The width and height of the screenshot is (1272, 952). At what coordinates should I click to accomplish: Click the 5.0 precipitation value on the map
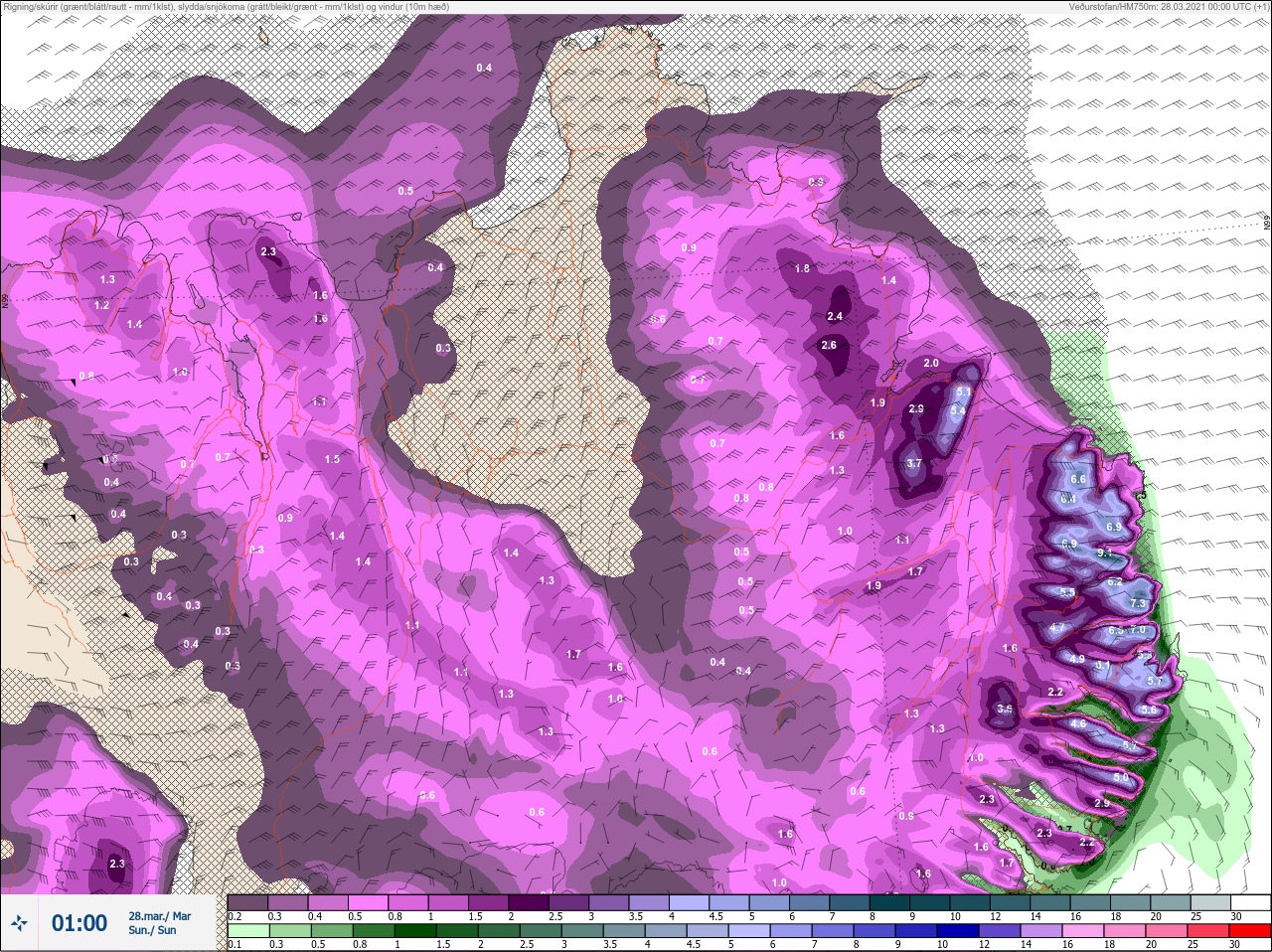[x=1121, y=778]
